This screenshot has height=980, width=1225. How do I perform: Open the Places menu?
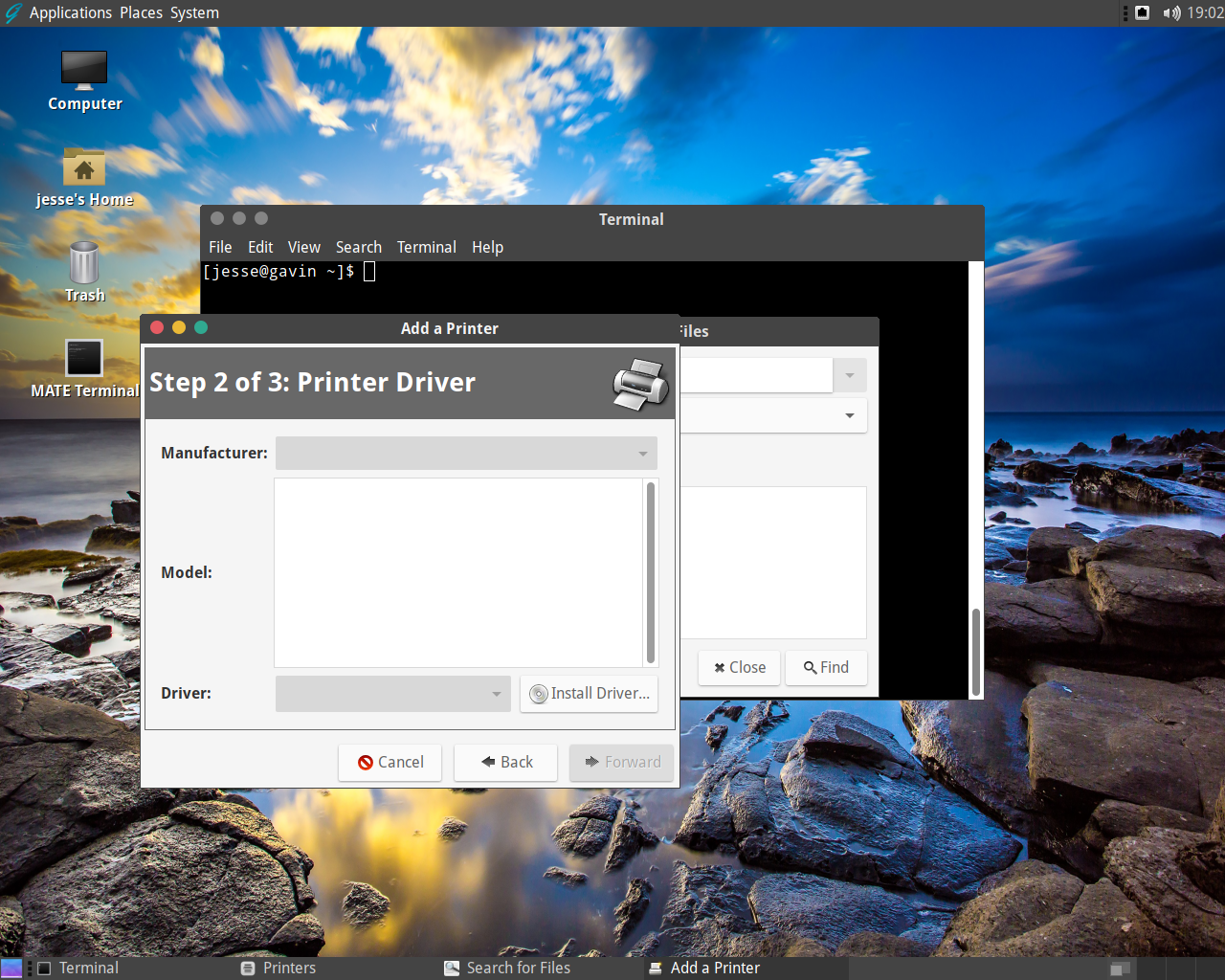(142, 12)
